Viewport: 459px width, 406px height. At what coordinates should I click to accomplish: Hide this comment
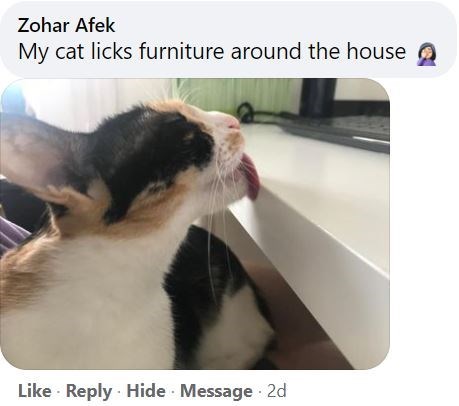(x=146, y=391)
